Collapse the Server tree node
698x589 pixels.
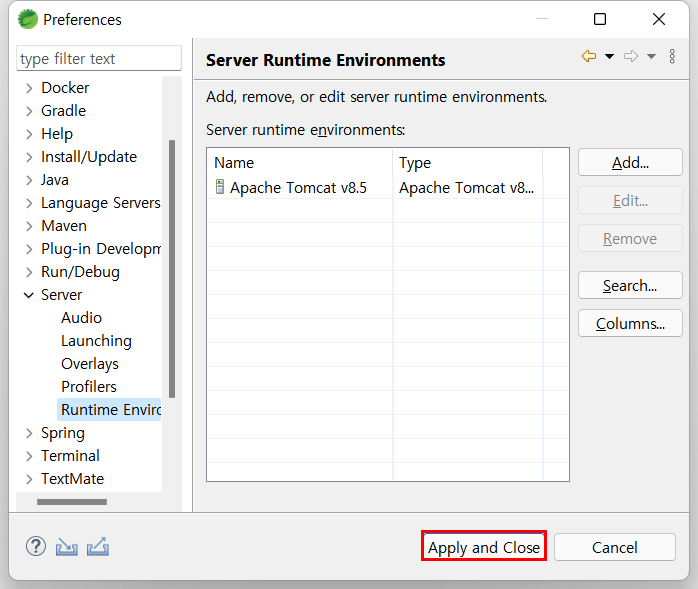click(29, 295)
